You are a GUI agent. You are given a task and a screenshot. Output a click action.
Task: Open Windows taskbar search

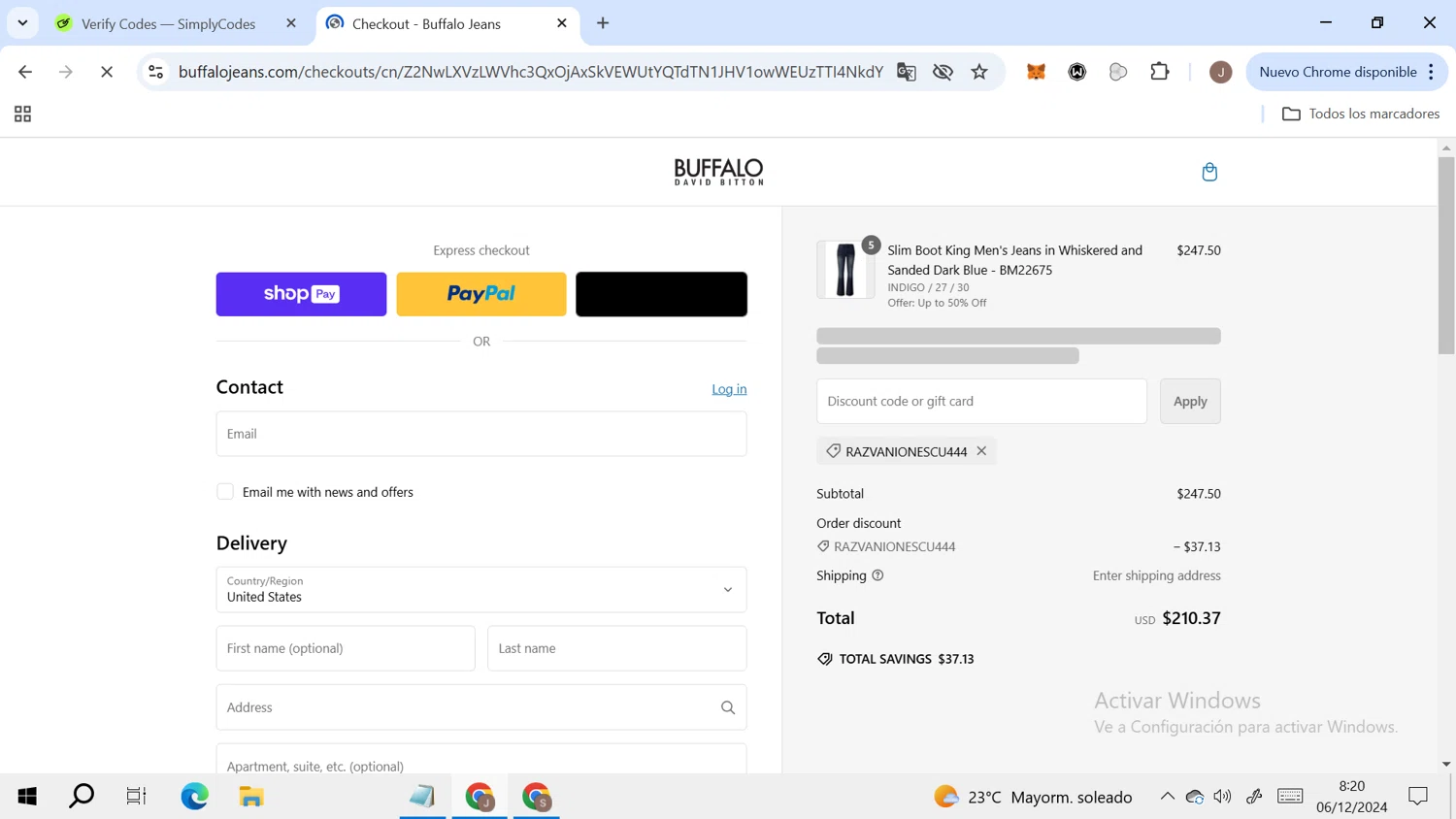point(82,797)
